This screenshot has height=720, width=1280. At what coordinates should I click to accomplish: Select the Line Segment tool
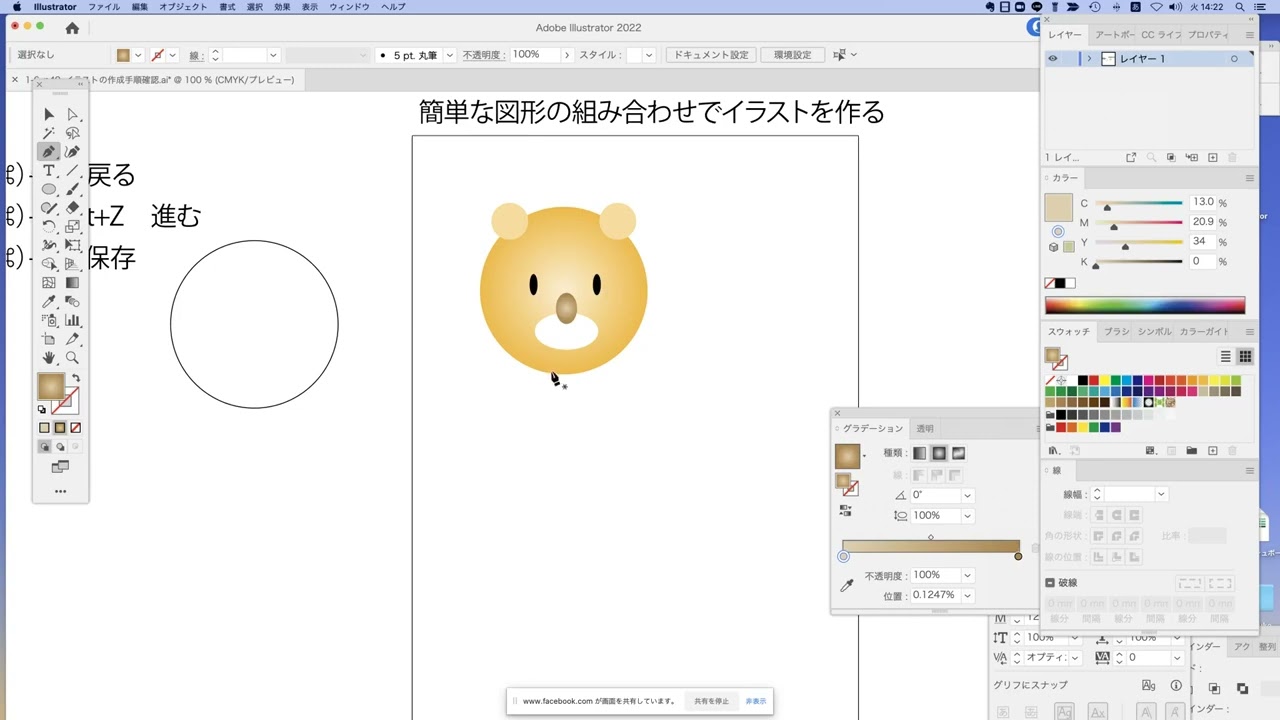pos(72,171)
